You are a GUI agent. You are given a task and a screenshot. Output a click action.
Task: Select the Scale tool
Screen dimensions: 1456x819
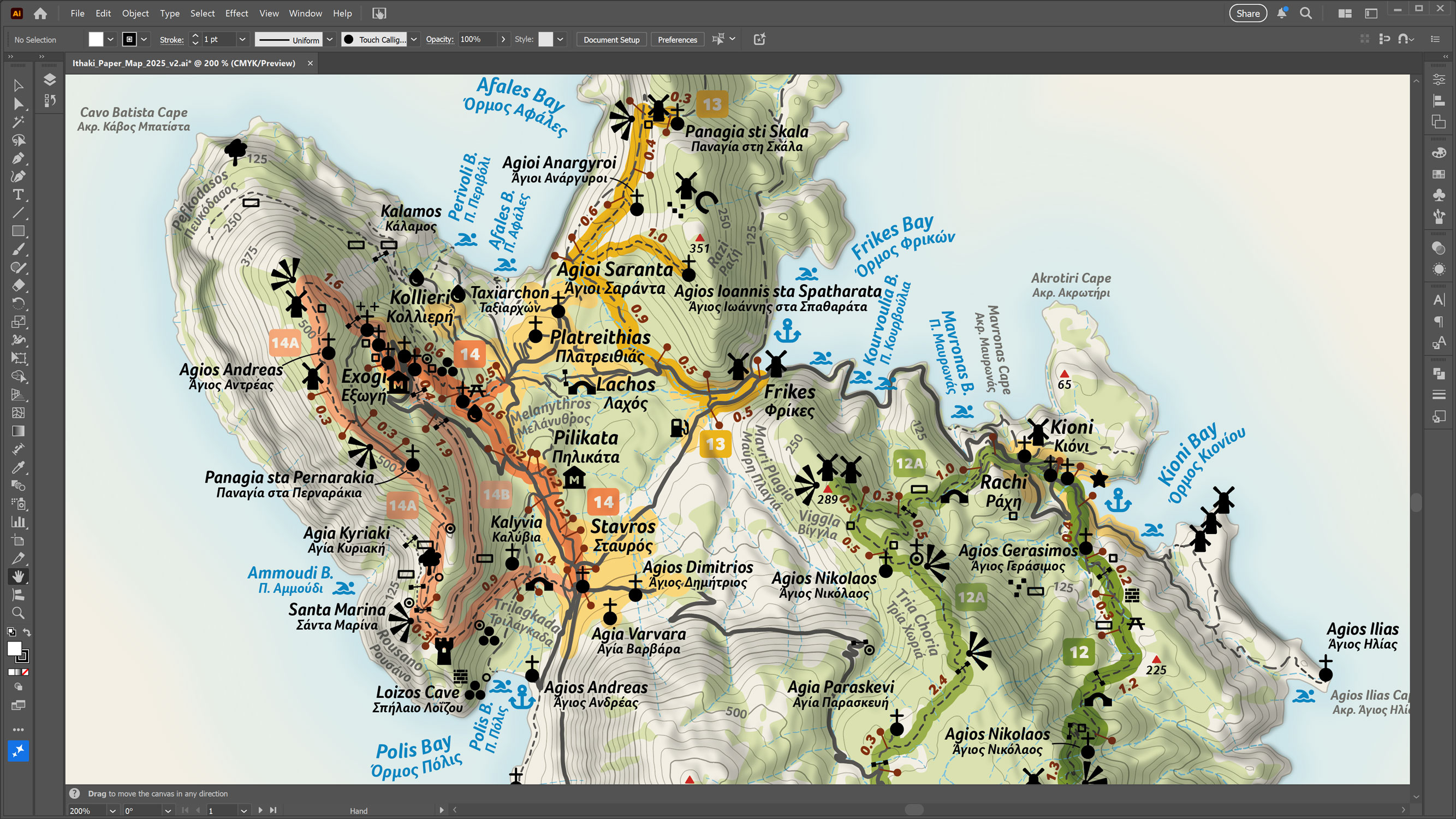pyautogui.click(x=18, y=322)
